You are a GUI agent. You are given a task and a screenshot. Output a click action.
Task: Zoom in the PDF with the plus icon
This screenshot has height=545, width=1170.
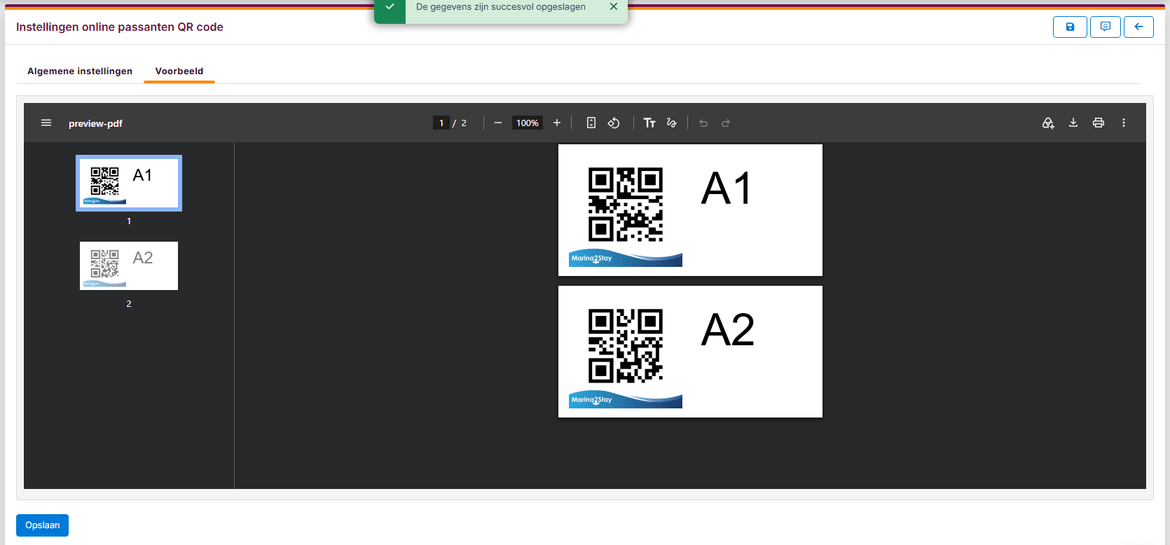[x=557, y=122]
